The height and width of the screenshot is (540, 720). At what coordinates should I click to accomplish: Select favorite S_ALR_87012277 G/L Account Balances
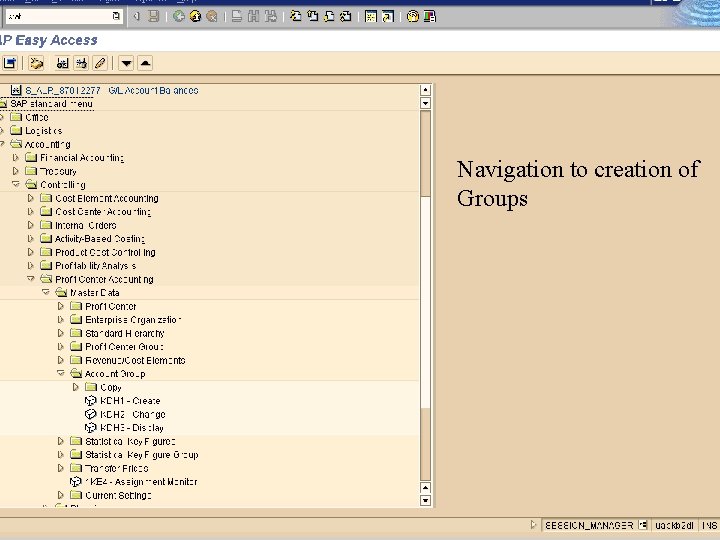tap(112, 90)
